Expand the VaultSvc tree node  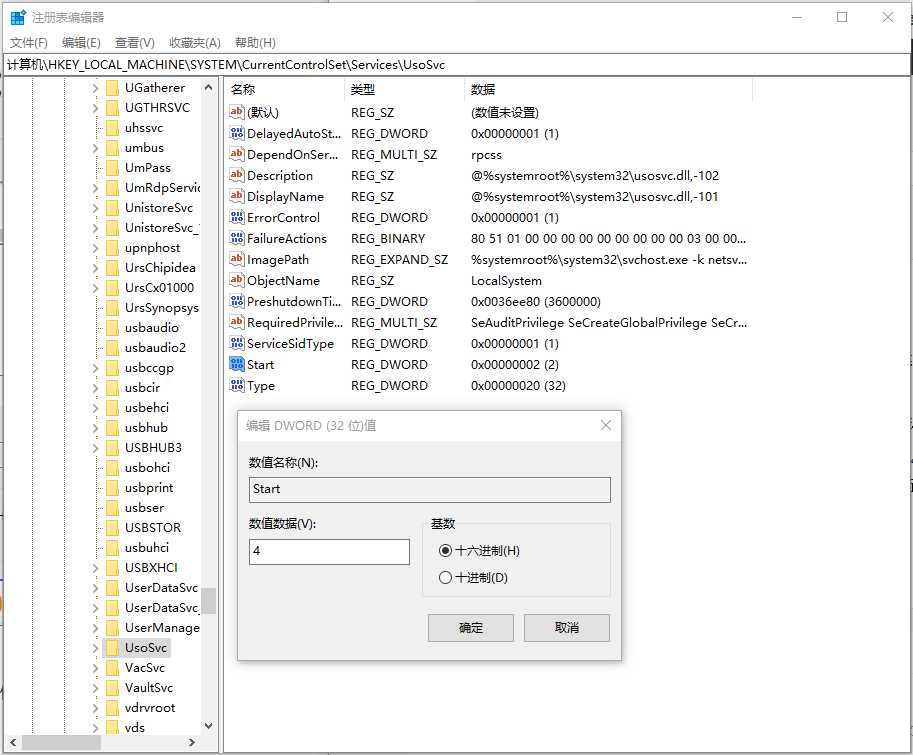(95, 689)
